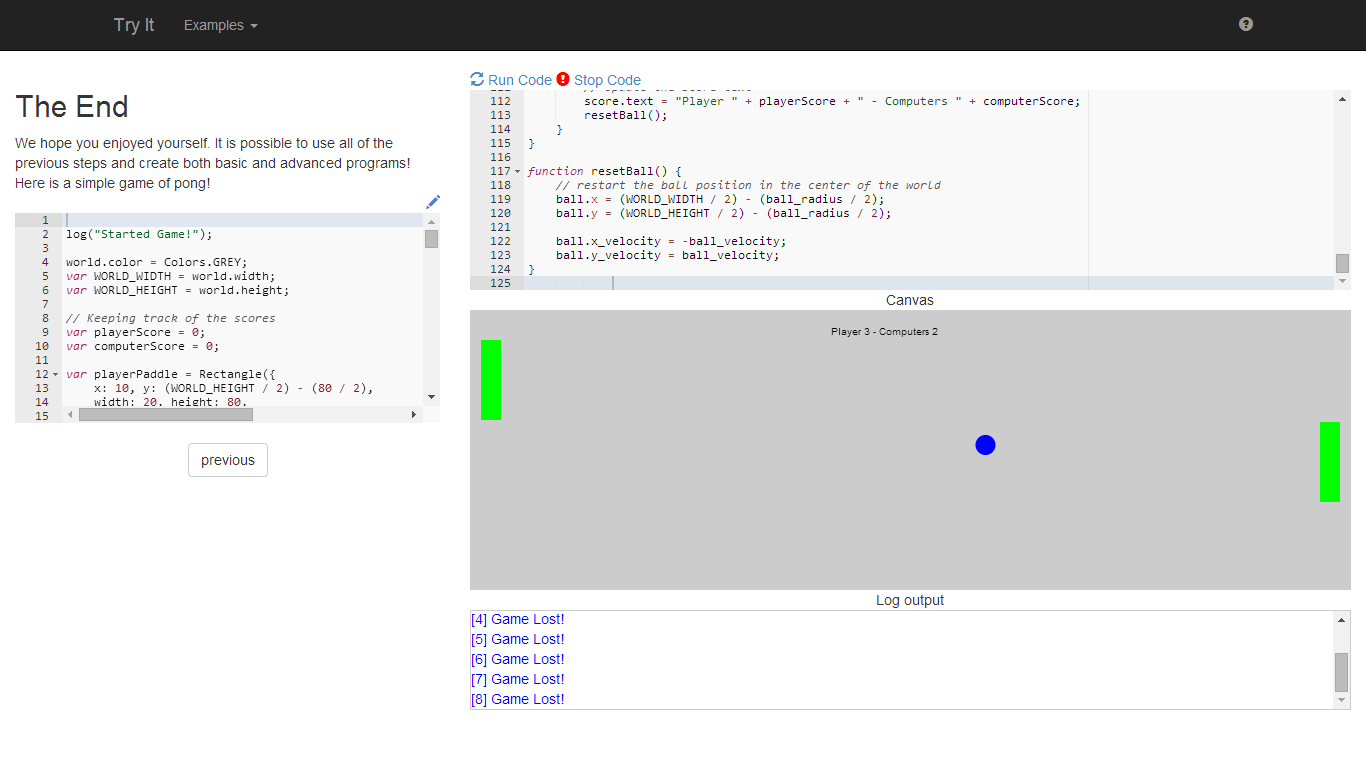The width and height of the screenshot is (1366, 768).
Task: Click log entry '[7] Game Lost!'
Action: tap(517, 679)
